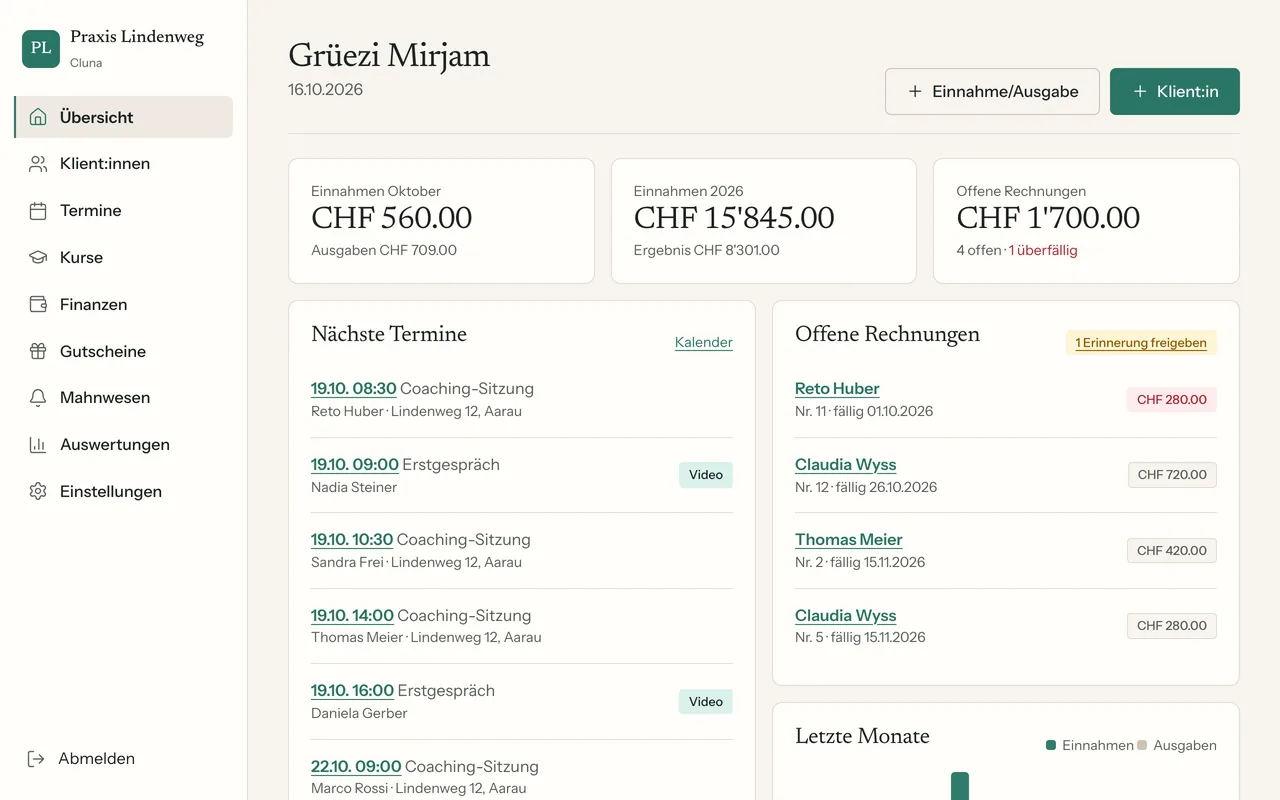The width and height of the screenshot is (1280, 800).
Task: Click the Einnahme/Ausgabe button
Action: point(992,91)
